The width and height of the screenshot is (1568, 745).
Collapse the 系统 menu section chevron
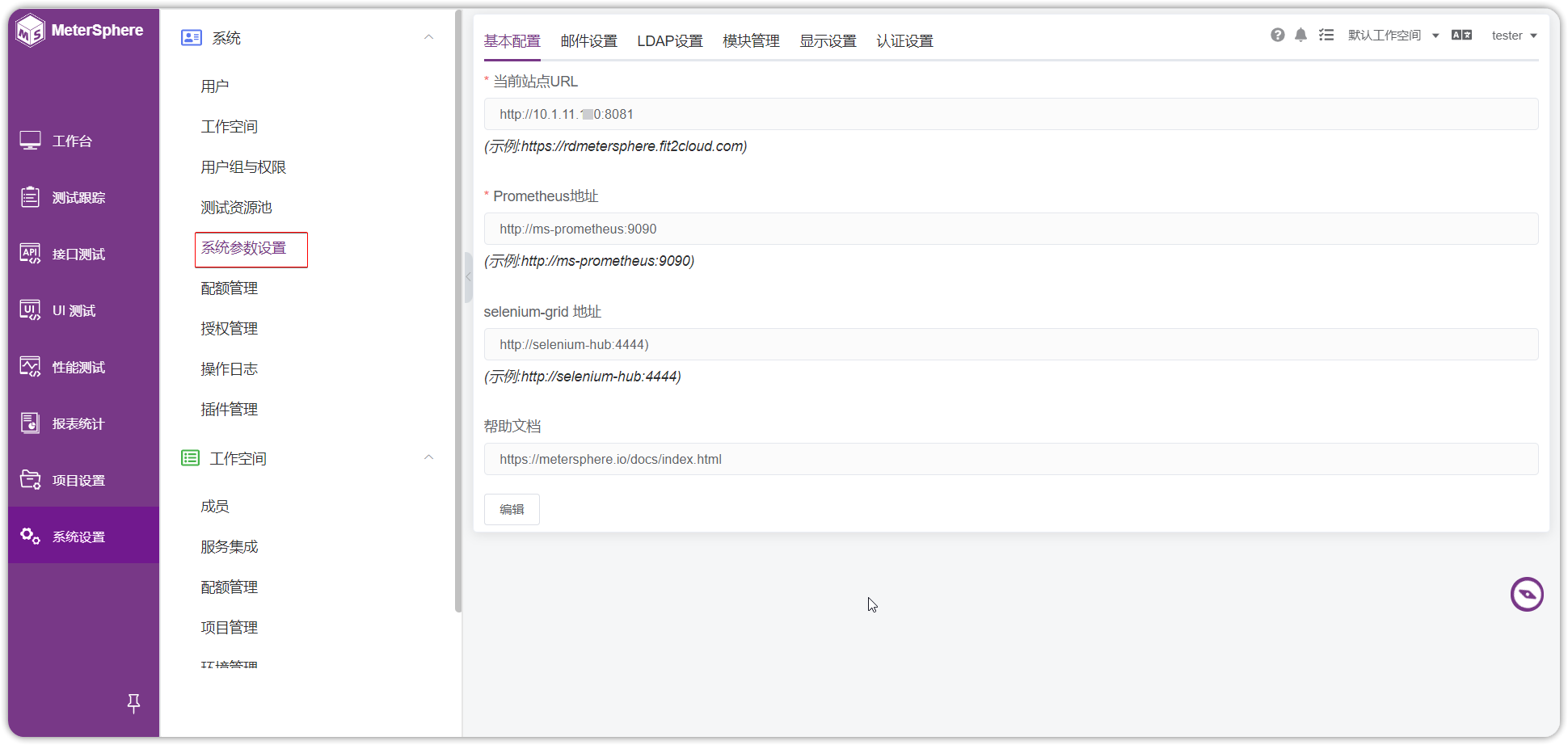(429, 37)
